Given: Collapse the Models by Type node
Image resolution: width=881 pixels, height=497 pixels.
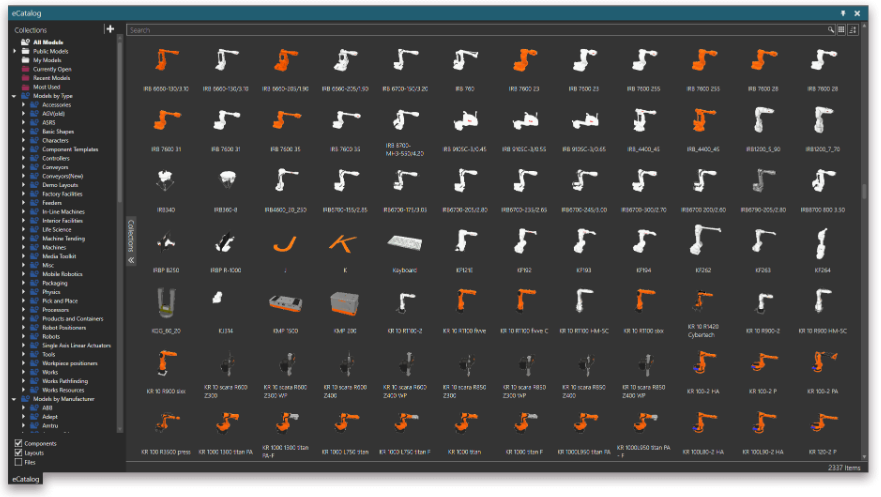Looking at the screenshot, I should pos(14,96).
